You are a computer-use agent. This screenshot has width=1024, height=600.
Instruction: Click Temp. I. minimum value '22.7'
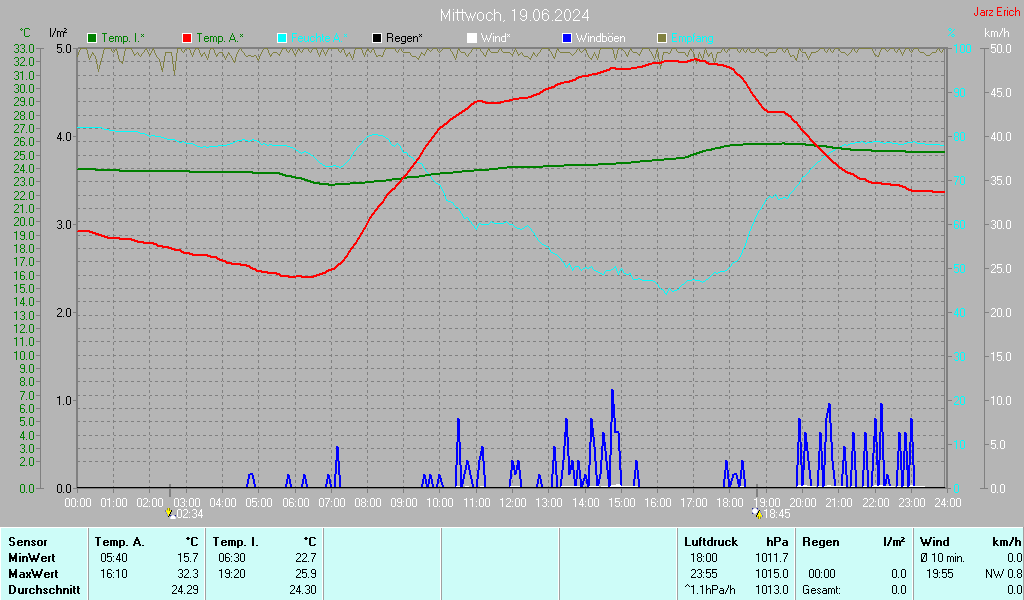[x=306, y=558]
